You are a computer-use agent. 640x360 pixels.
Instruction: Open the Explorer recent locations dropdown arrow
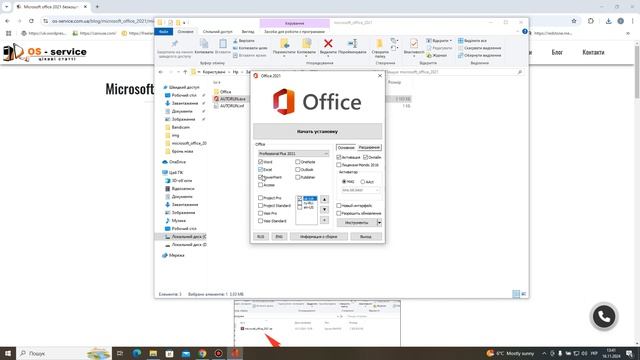[x=178, y=72]
